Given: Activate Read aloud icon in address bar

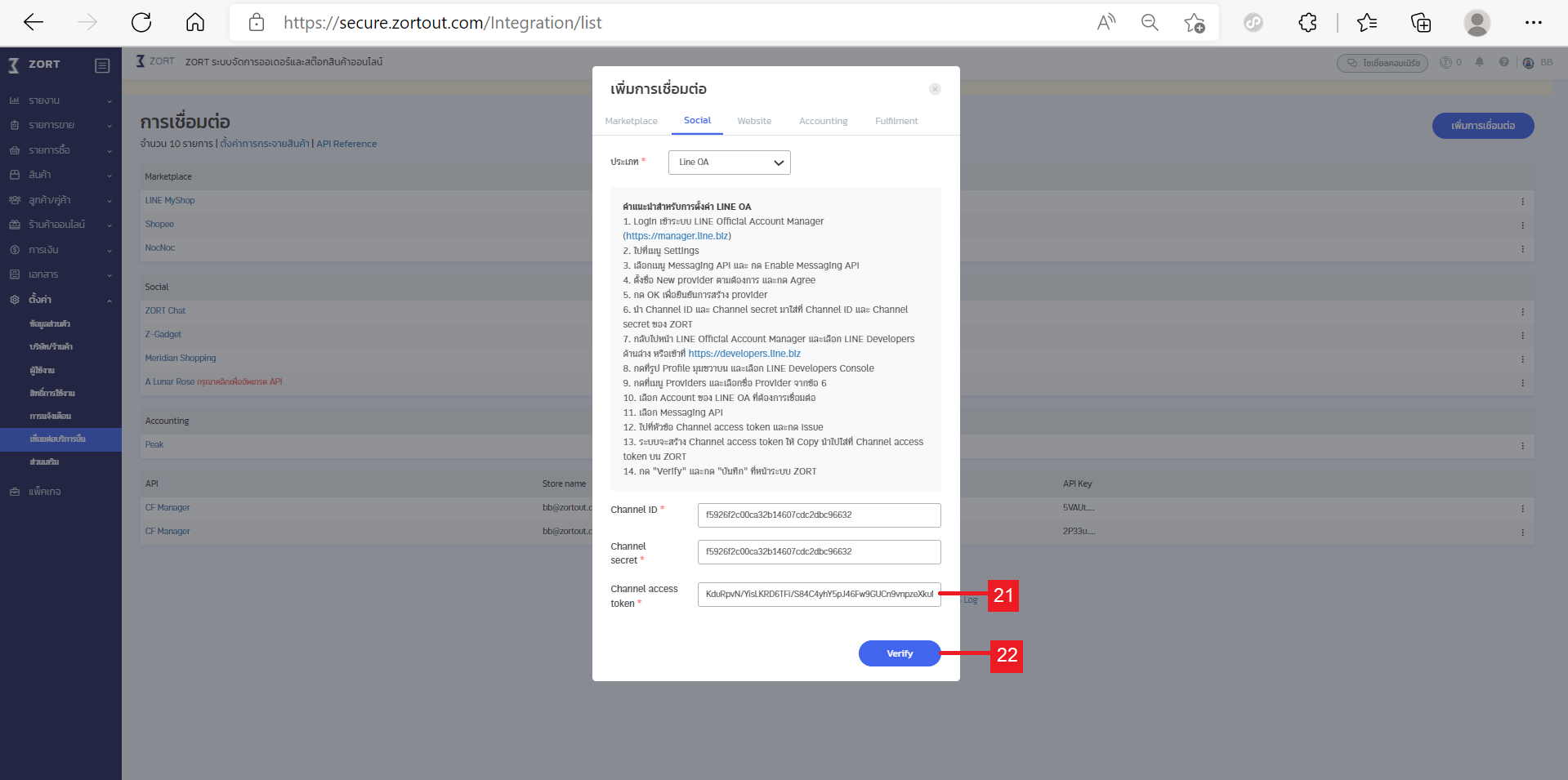Looking at the screenshot, I should tap(1106, 22).
